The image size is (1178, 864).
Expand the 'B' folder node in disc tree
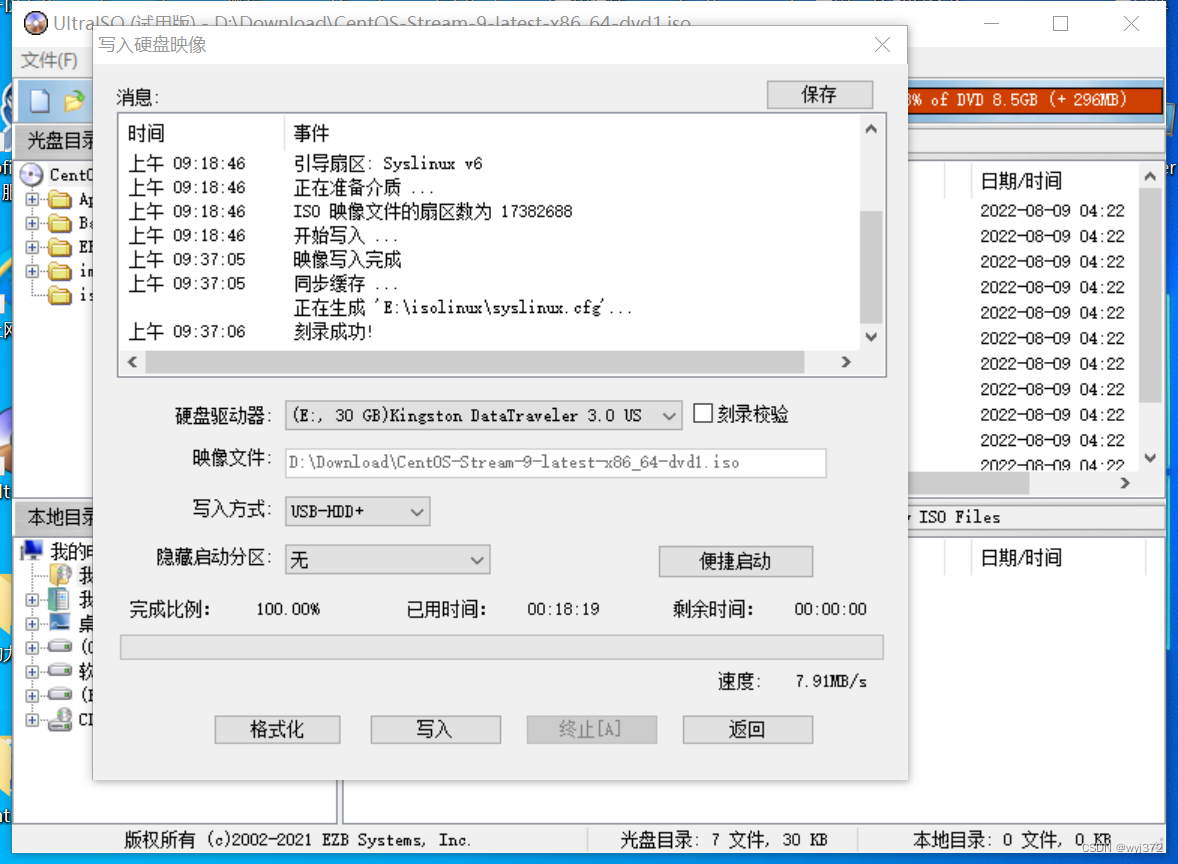coord(32,223)
